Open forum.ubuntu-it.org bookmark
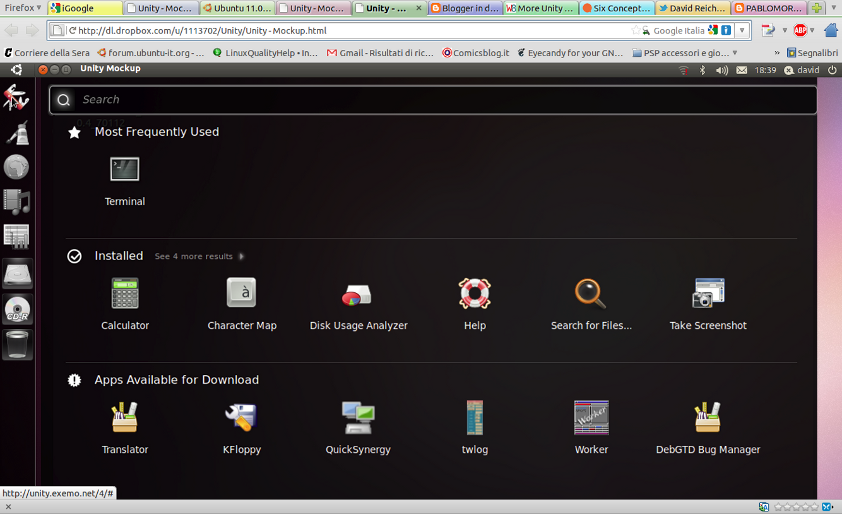 click(x=151, y=53)
